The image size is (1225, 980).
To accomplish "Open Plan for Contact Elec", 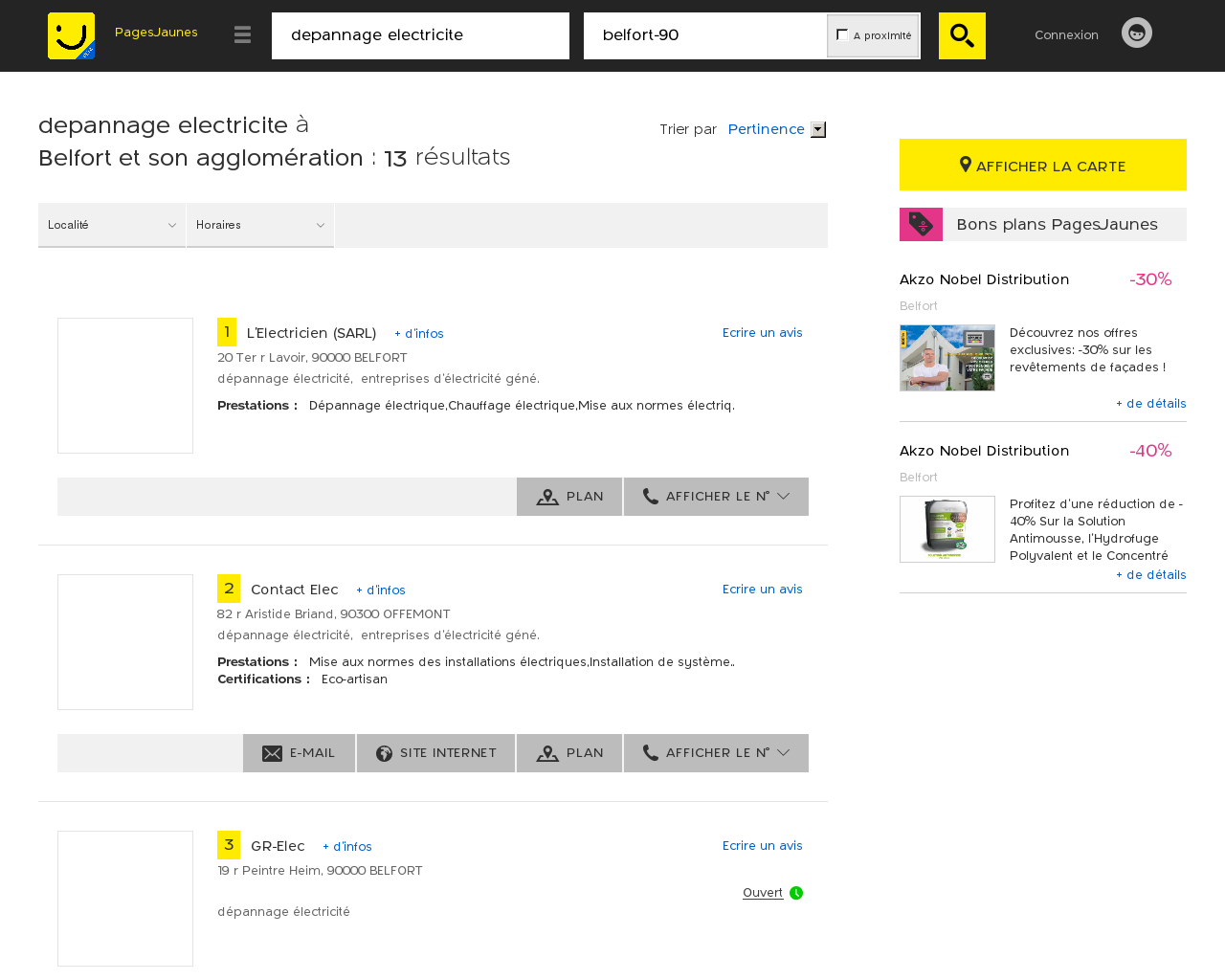I will point(569,753).
